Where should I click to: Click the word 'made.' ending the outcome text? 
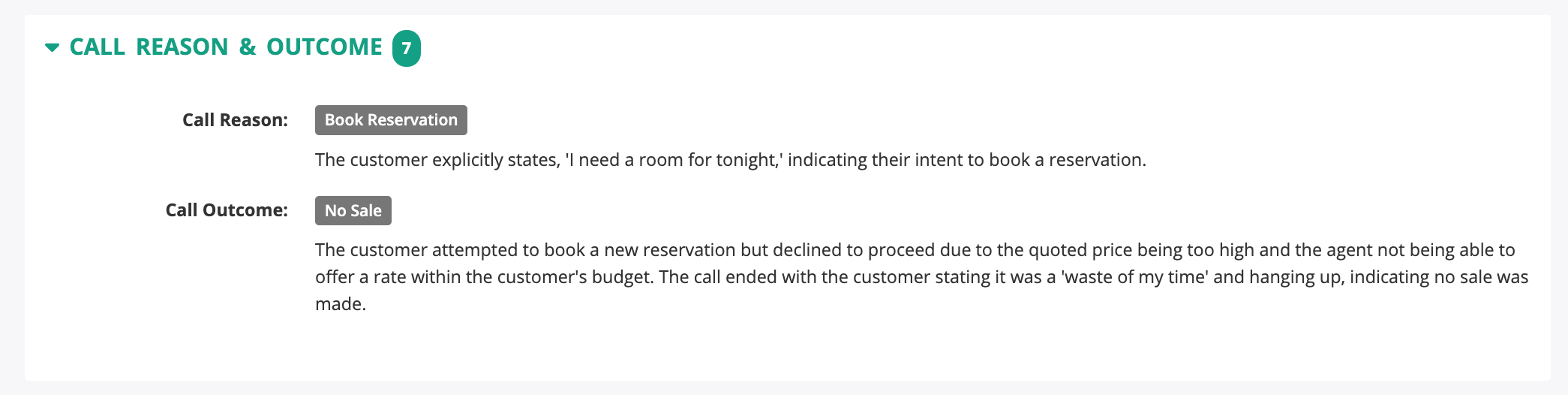(x=341, y=304)
